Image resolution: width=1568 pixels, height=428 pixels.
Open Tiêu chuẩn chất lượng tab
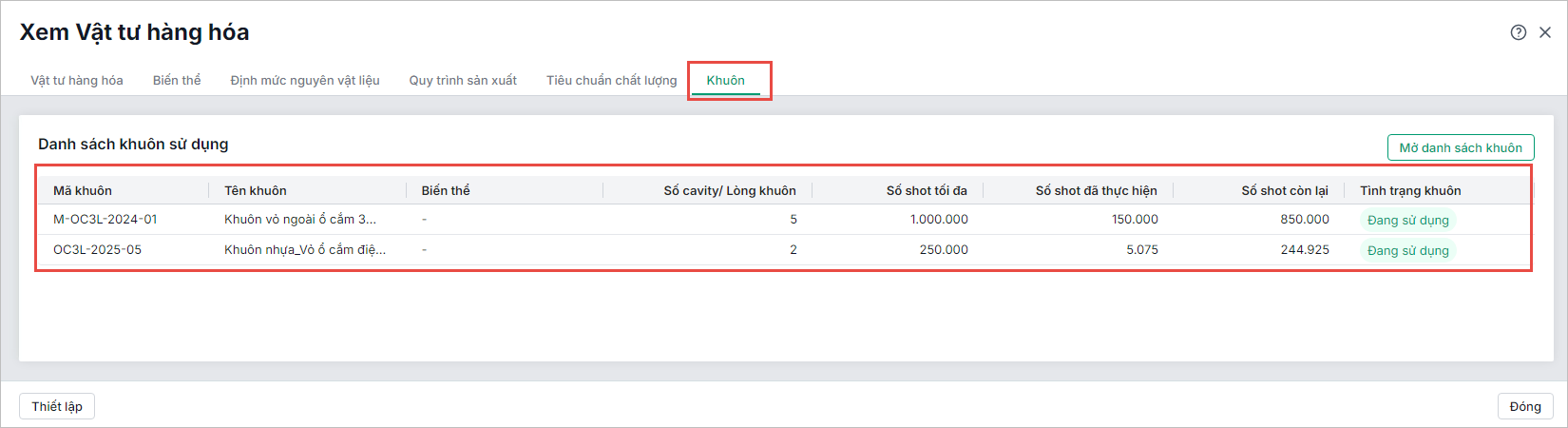point(611,81)
